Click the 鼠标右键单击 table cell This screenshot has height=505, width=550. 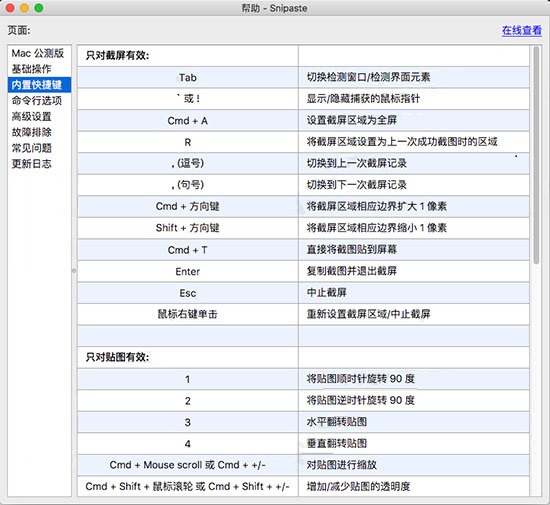pyautogui.click(x=188, y=314)
